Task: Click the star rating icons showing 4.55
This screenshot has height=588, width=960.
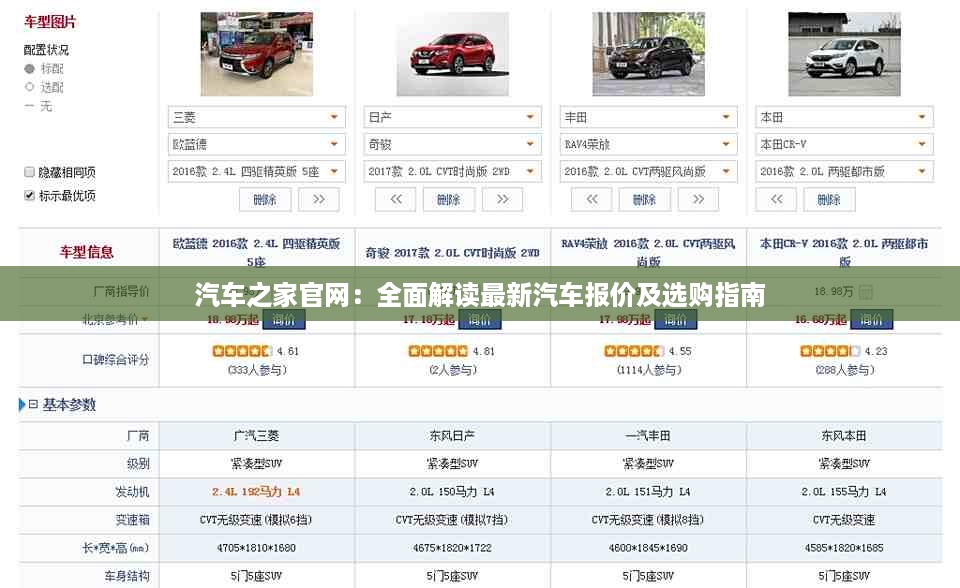Action: tap(633, 352)
